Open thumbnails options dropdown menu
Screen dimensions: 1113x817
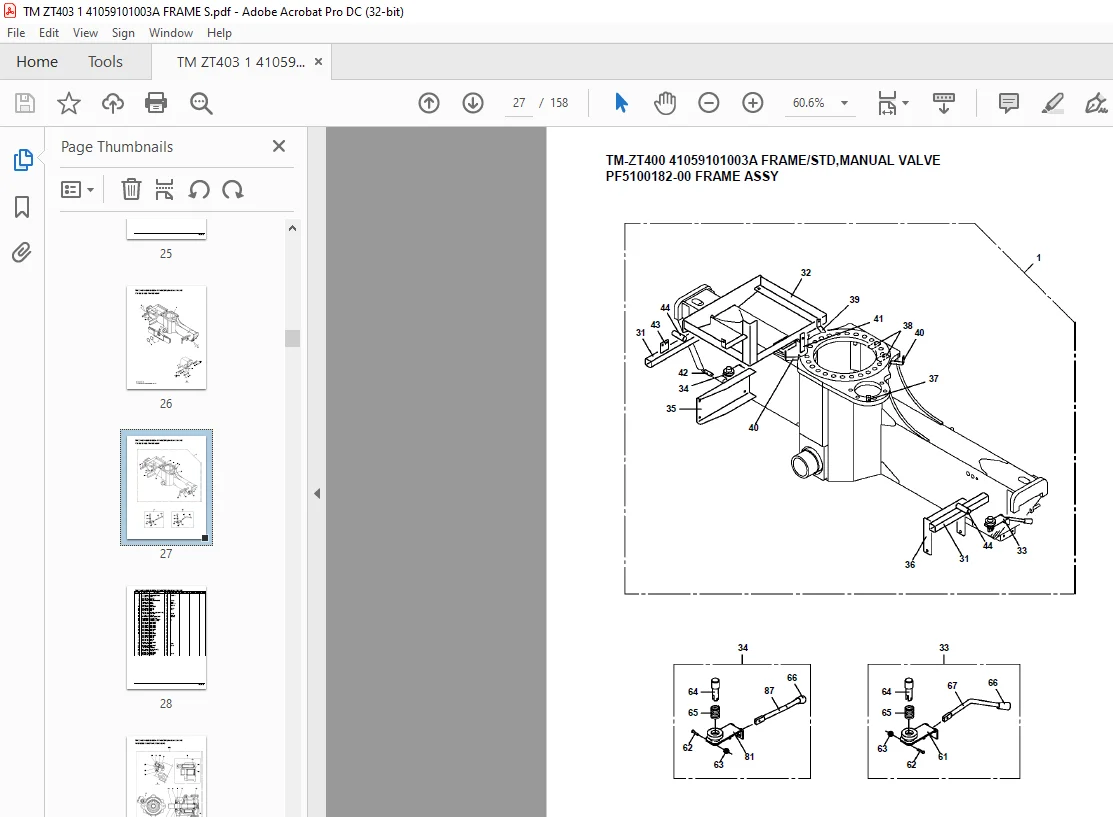77,190
